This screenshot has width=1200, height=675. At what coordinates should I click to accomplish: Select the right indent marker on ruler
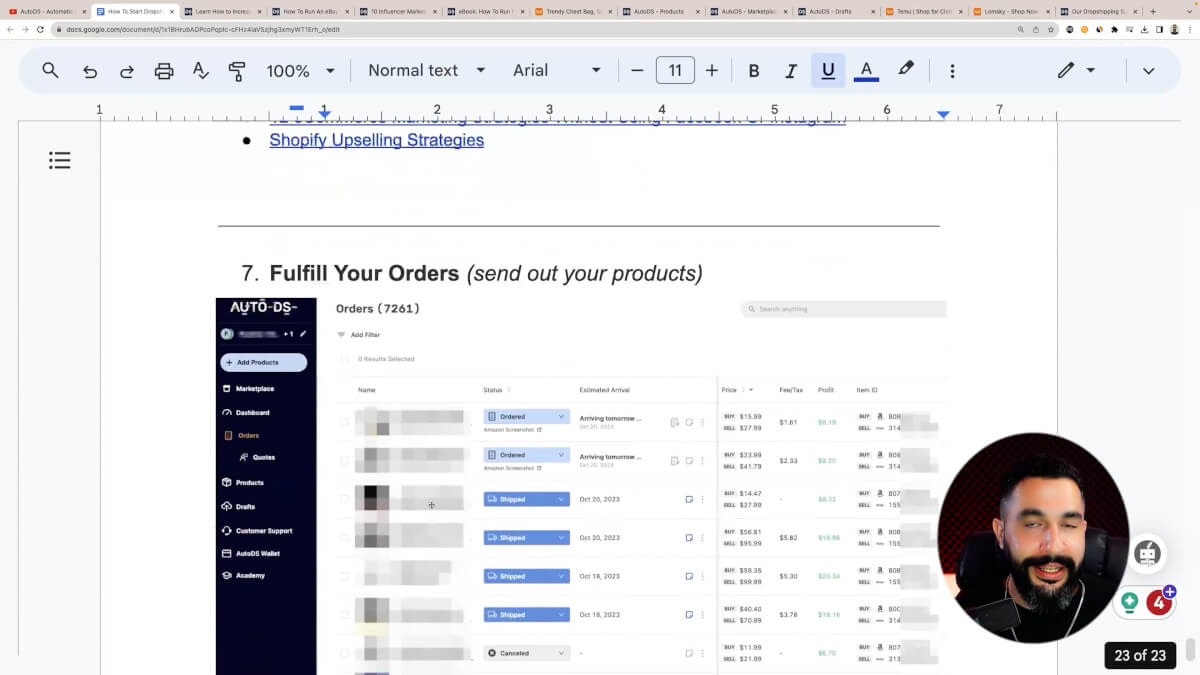pyautogui.click(x=943, y=115)
